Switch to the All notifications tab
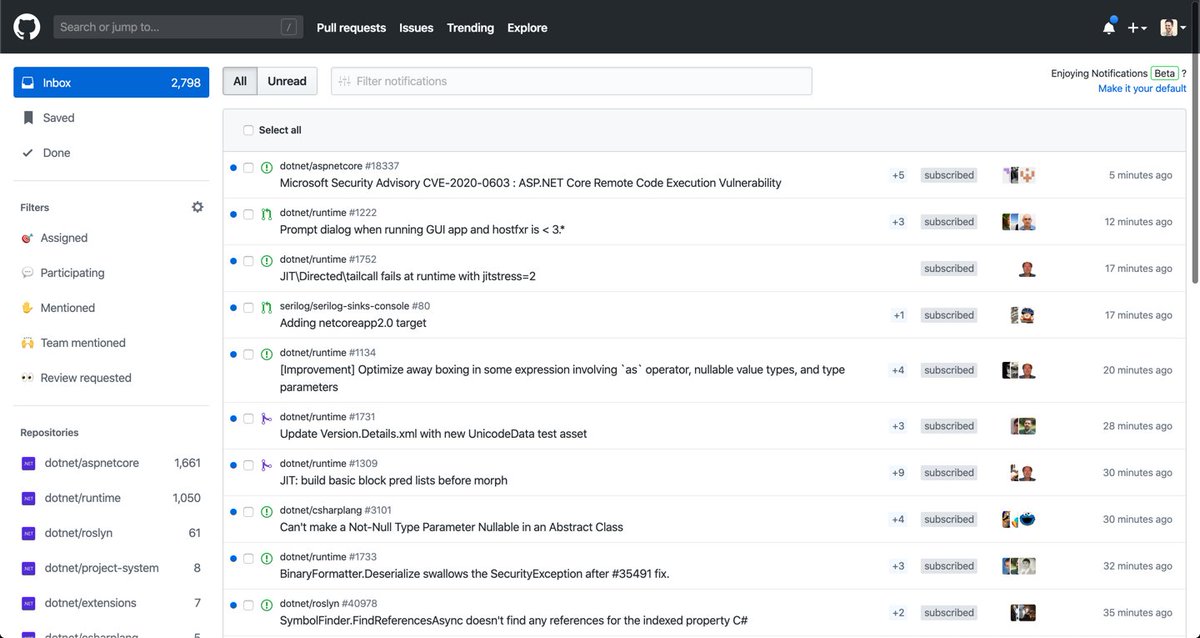This screenshot has height=638, width=1200. pos(240,81)
